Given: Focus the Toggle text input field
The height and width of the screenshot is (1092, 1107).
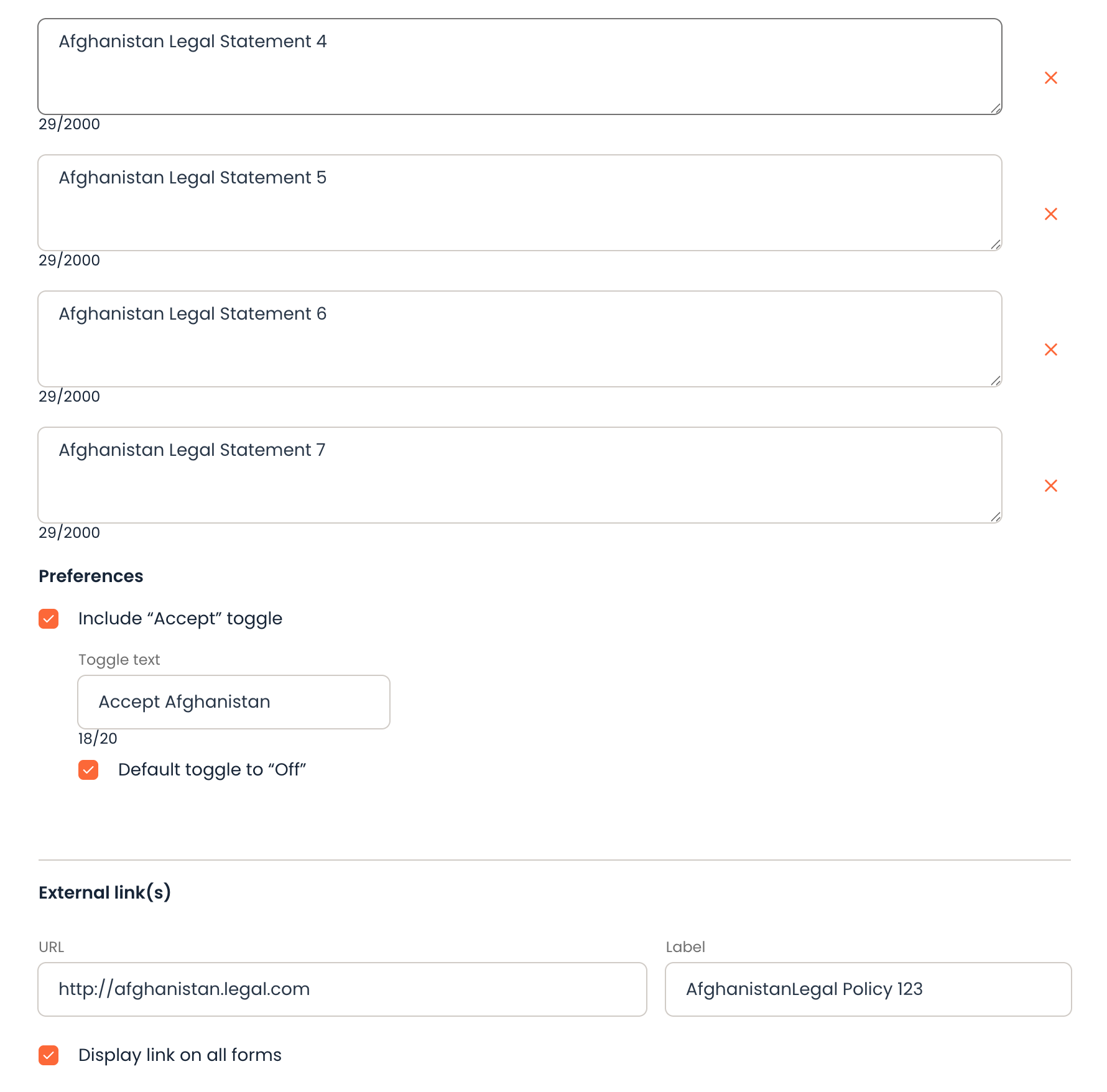Looking at the screenshot, I should [x=234, y=702].
